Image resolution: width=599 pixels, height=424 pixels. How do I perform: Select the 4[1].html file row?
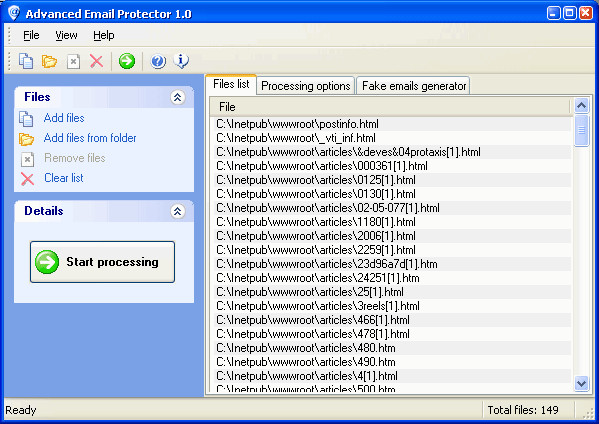[x=392, y=376]
